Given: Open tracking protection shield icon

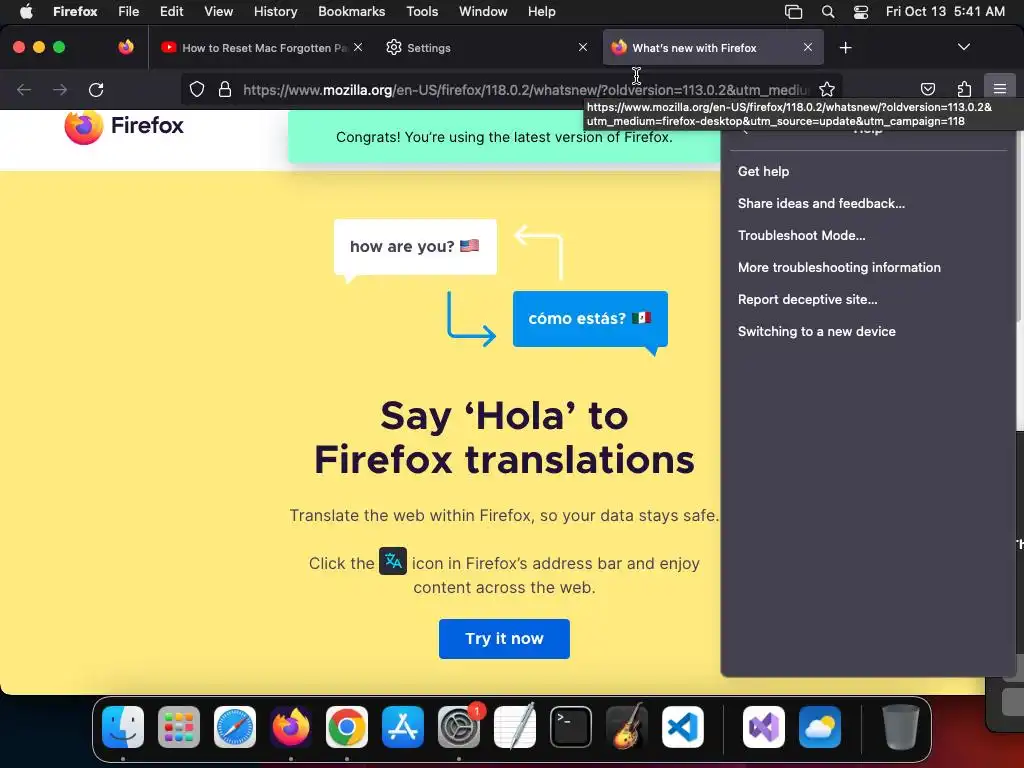Looking at the screenshot, I should coord(197,89).
